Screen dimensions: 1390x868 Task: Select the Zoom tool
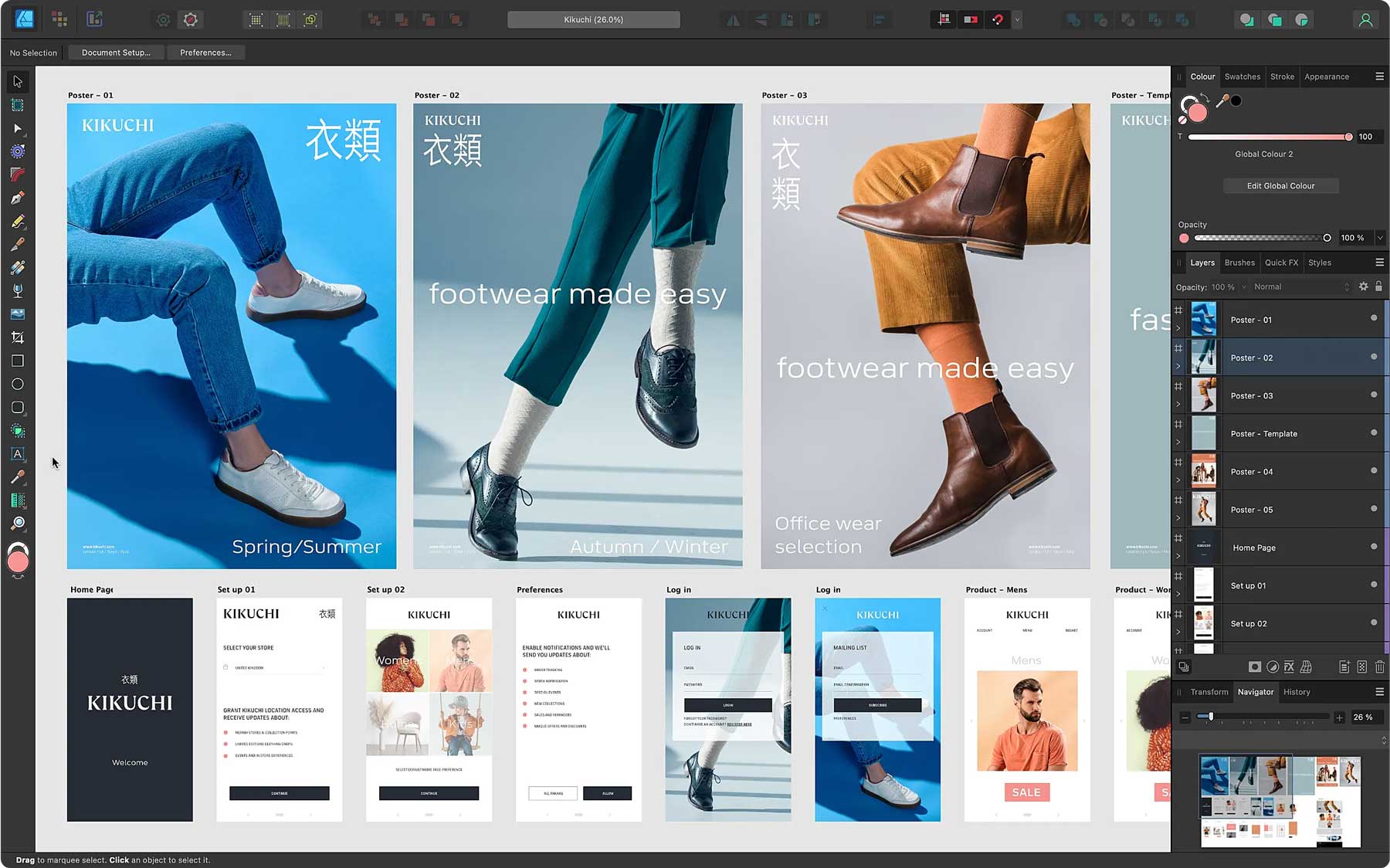pos(18,523)
